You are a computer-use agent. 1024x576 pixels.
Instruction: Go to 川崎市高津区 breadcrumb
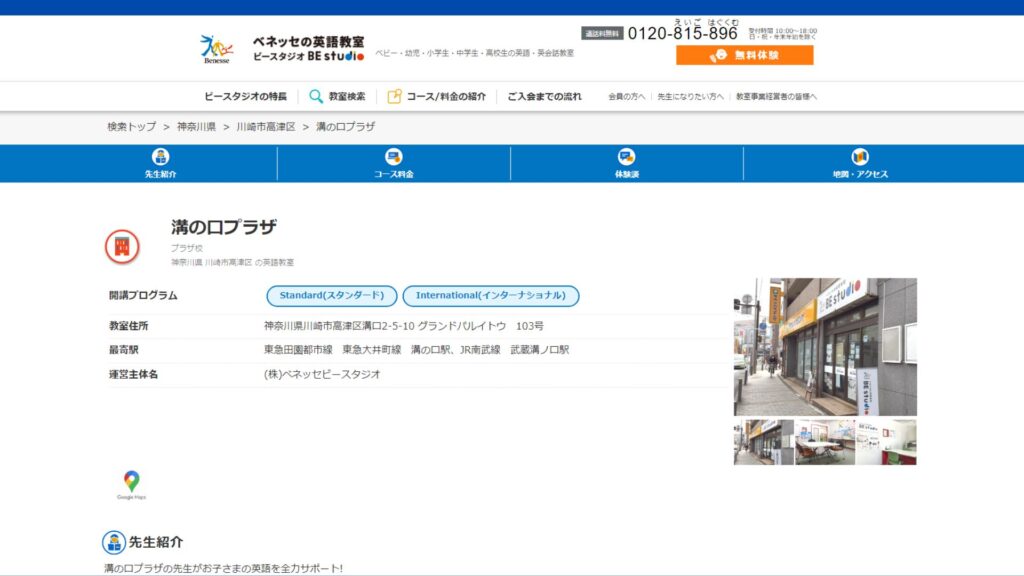pyautogui.click(x=266, y=127)
